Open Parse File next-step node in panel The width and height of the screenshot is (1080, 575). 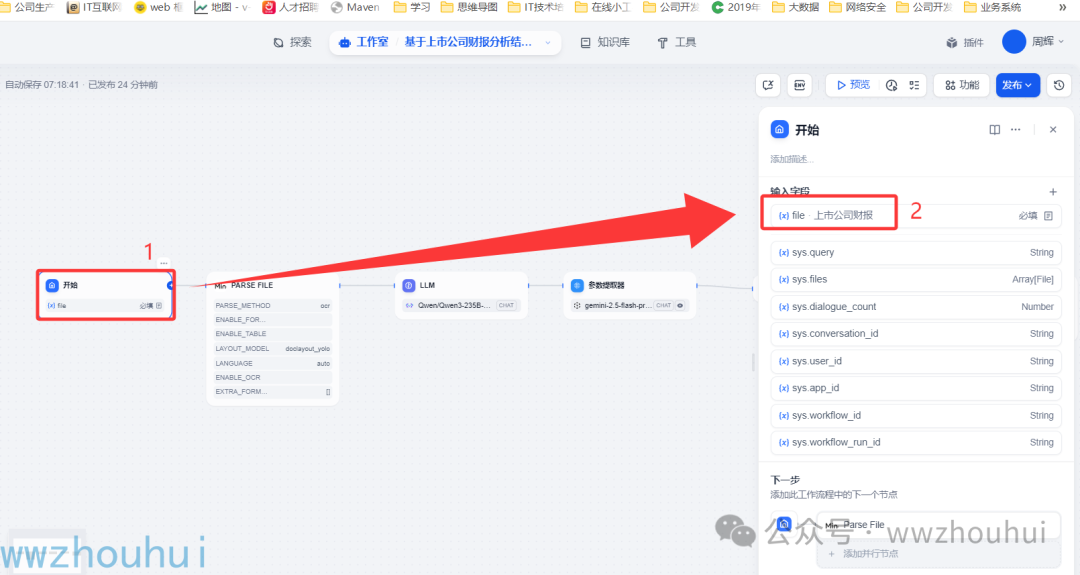pos(938,525)
